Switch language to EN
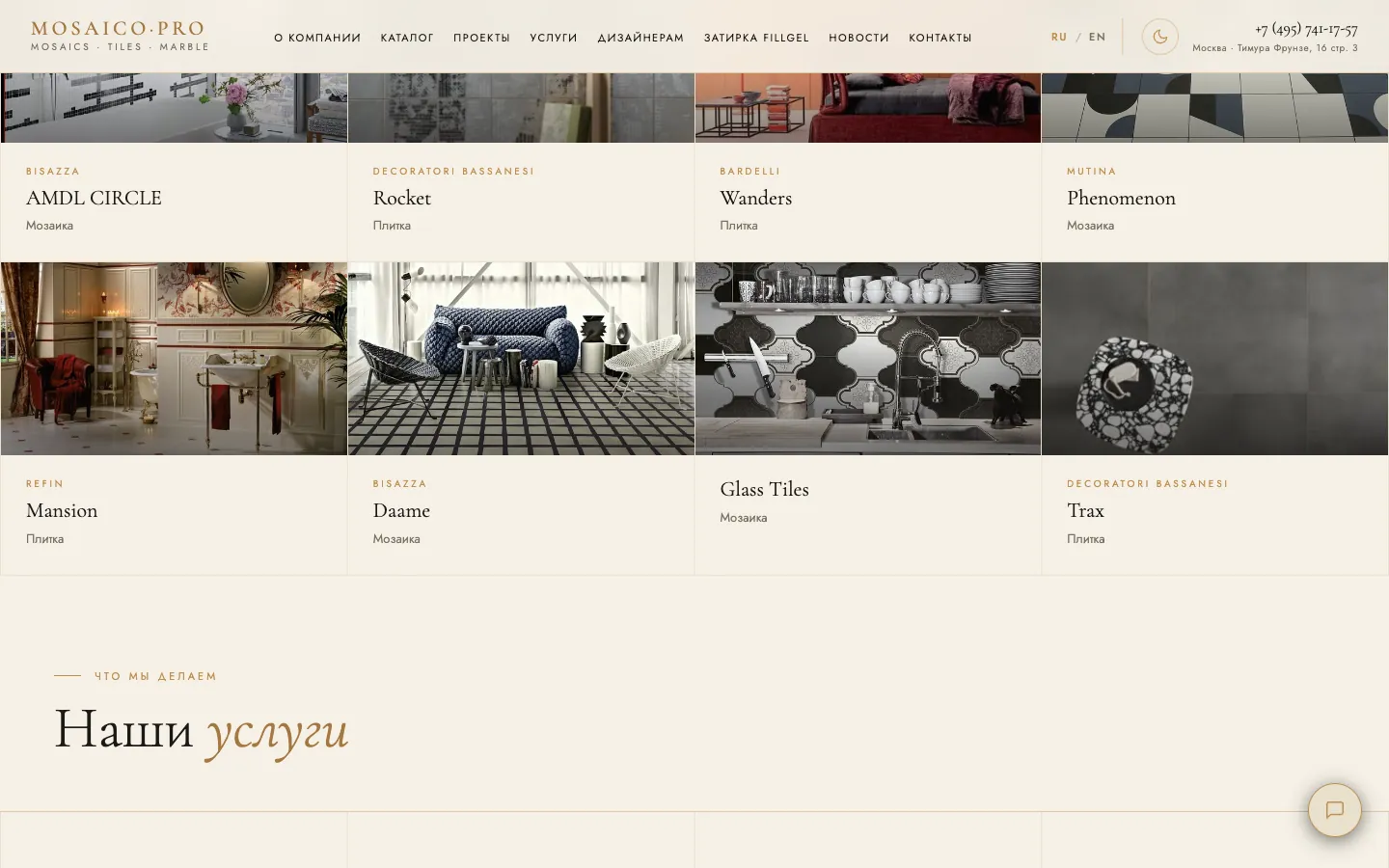The height and width of the screenshot is (868, 1389). [x=1098, y=38]
